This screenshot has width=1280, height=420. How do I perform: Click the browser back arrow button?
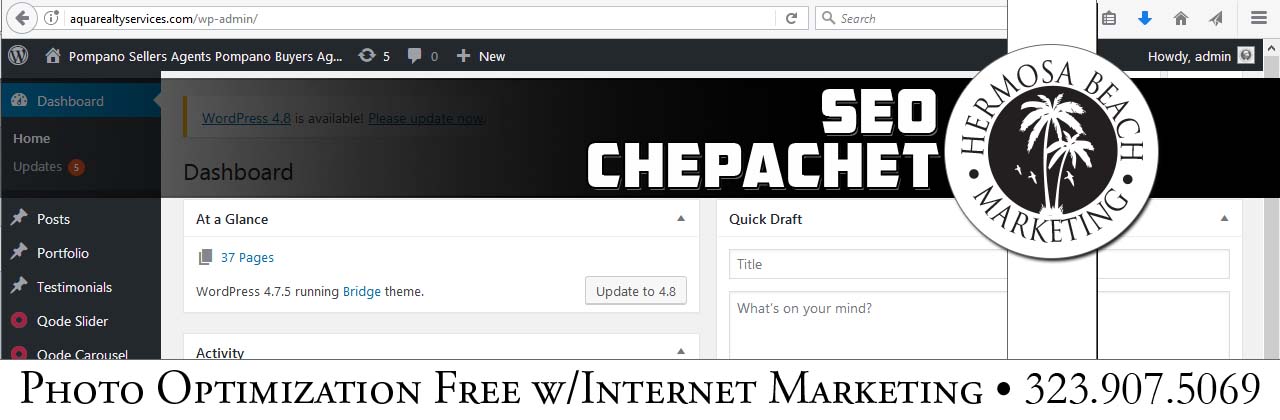(21, 18)
